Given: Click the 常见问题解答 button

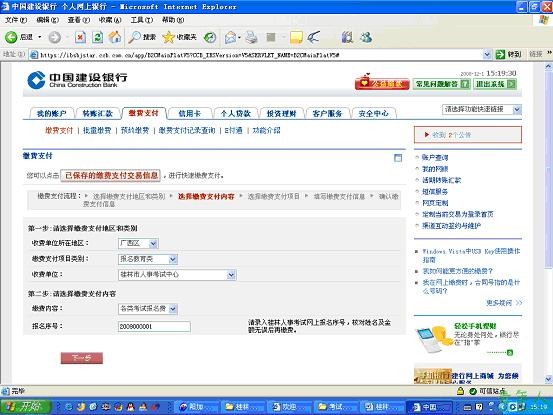Looking at the screenshot, I should point(441,84).
